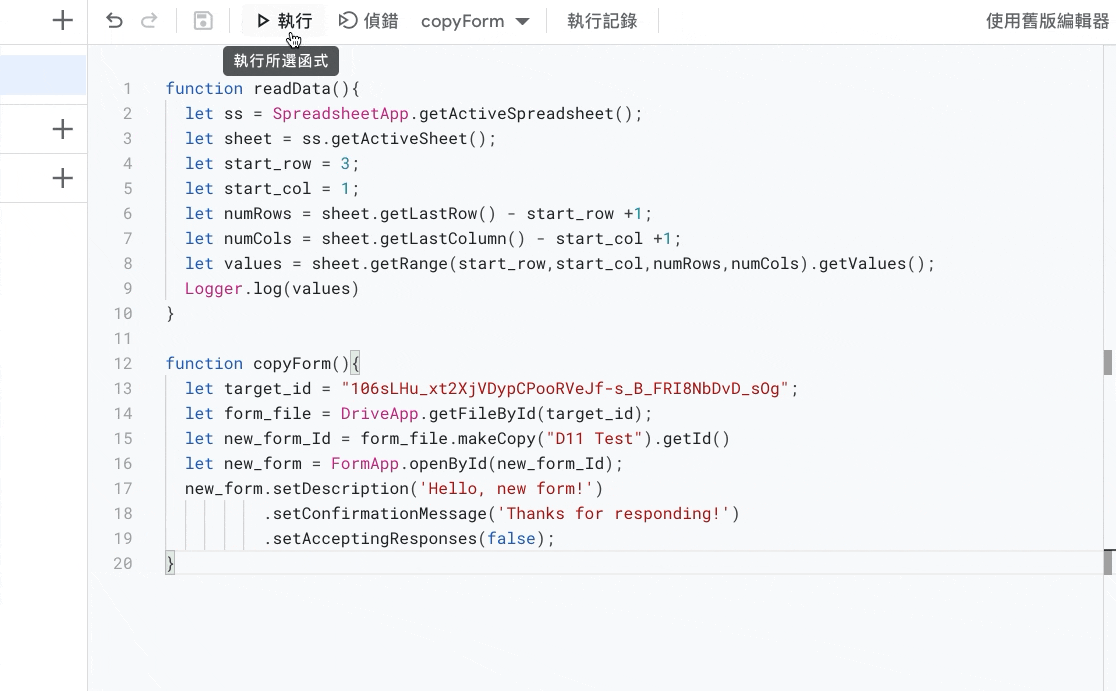
Task: Click the middle plus icon in sidebar
Action: point(62,129)
